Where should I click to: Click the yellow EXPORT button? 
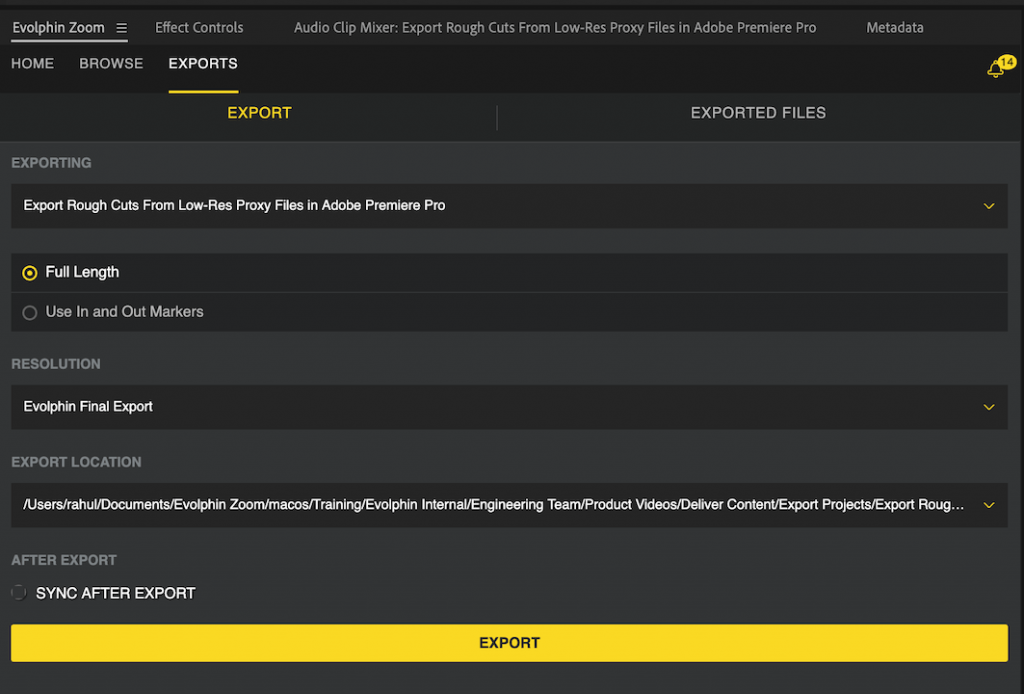509,643
